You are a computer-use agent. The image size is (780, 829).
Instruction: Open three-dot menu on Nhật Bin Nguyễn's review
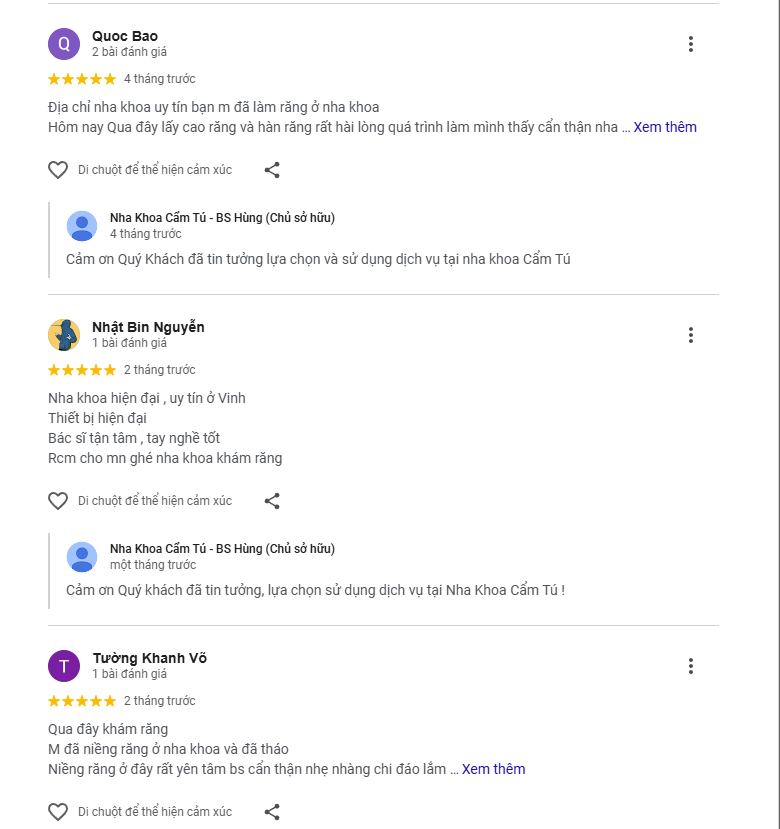tap(690, 335)
